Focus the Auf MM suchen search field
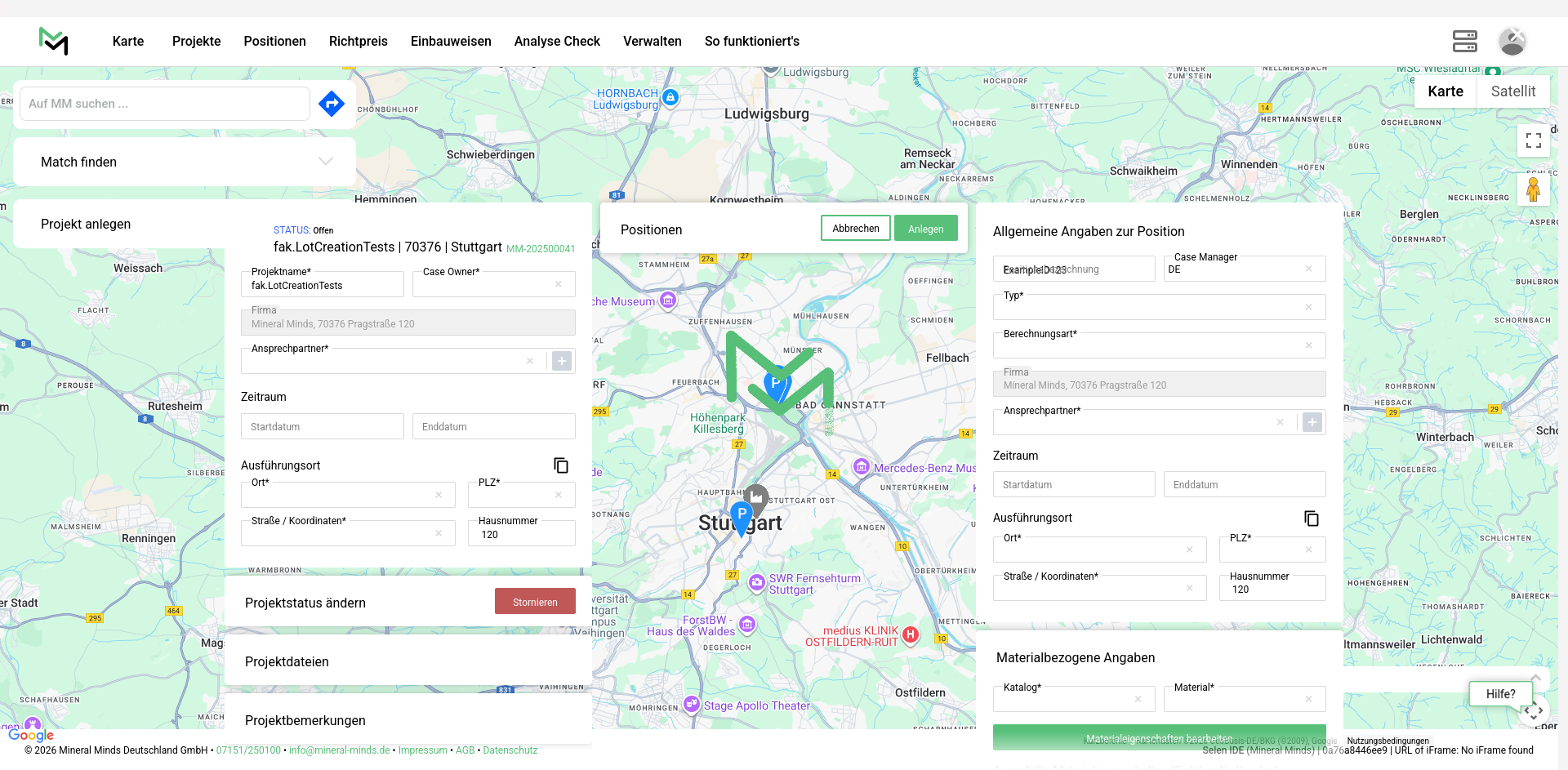 click(x=165, y=104)
